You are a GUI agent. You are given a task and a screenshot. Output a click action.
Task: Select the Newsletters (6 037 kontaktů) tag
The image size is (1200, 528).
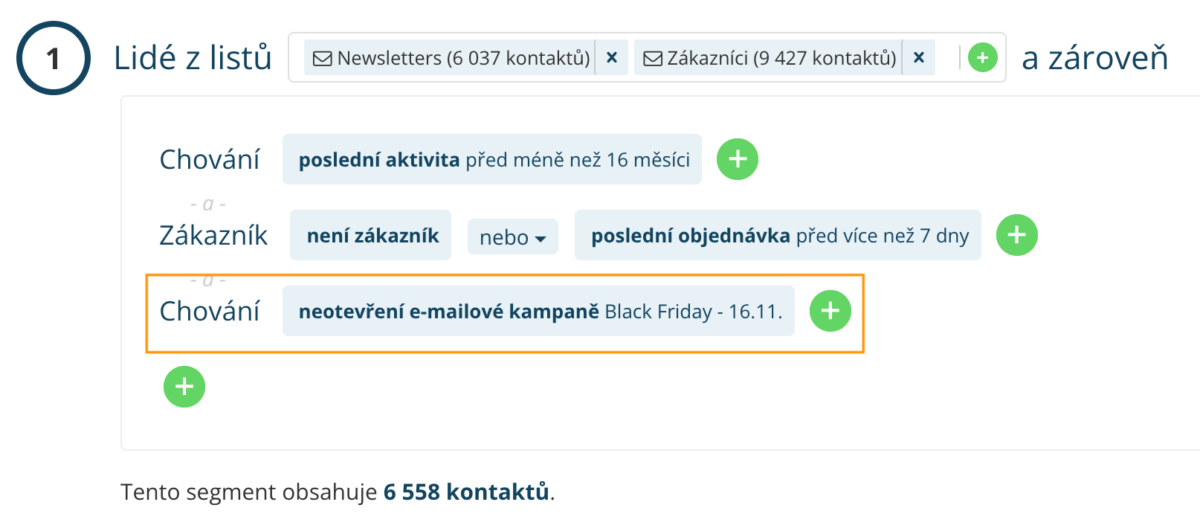click(x=462, y=58)
